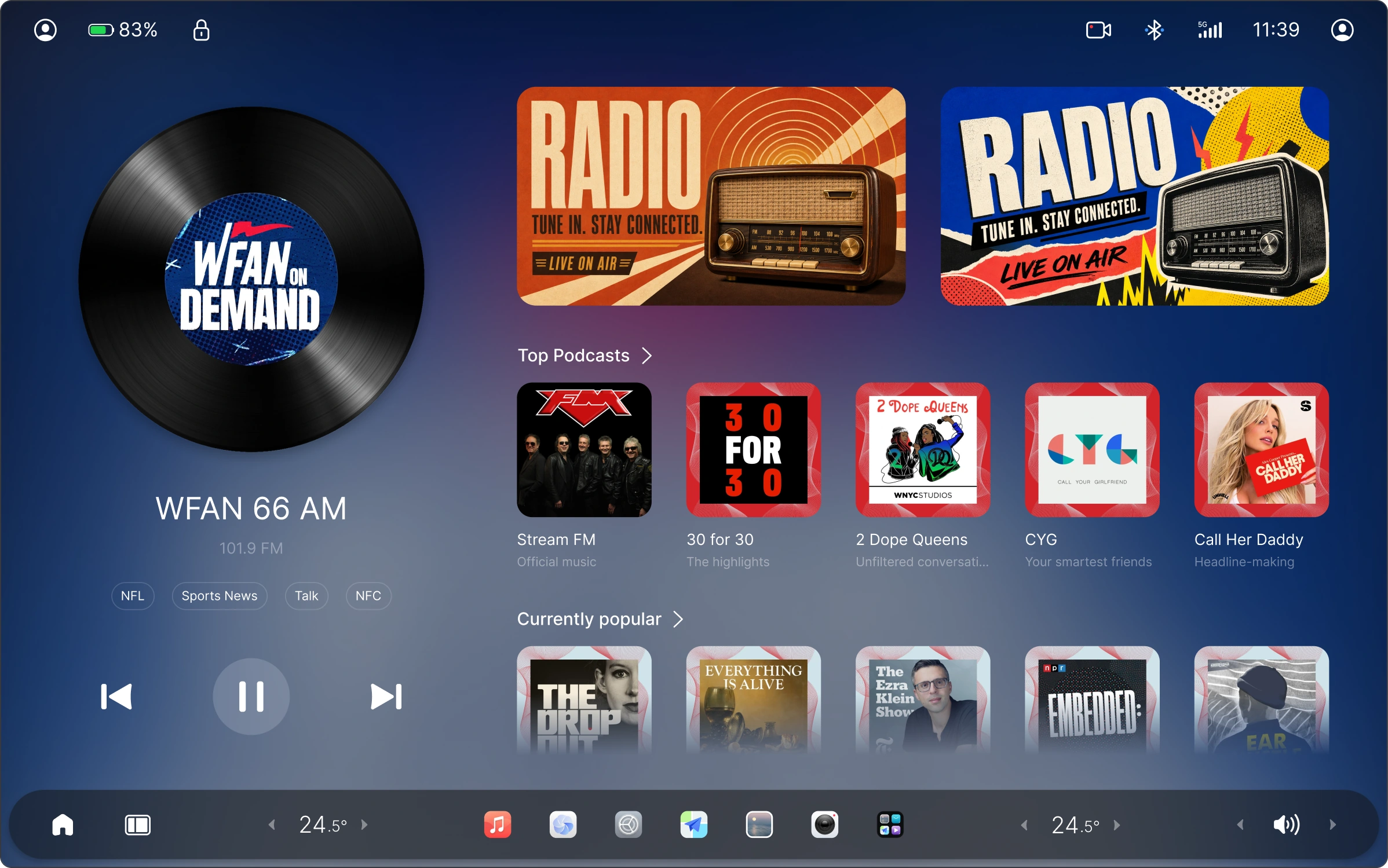This screenshot has width=1388, height=868.
Task: Increase volume with the right arrow
Action: click(1332, 825)
